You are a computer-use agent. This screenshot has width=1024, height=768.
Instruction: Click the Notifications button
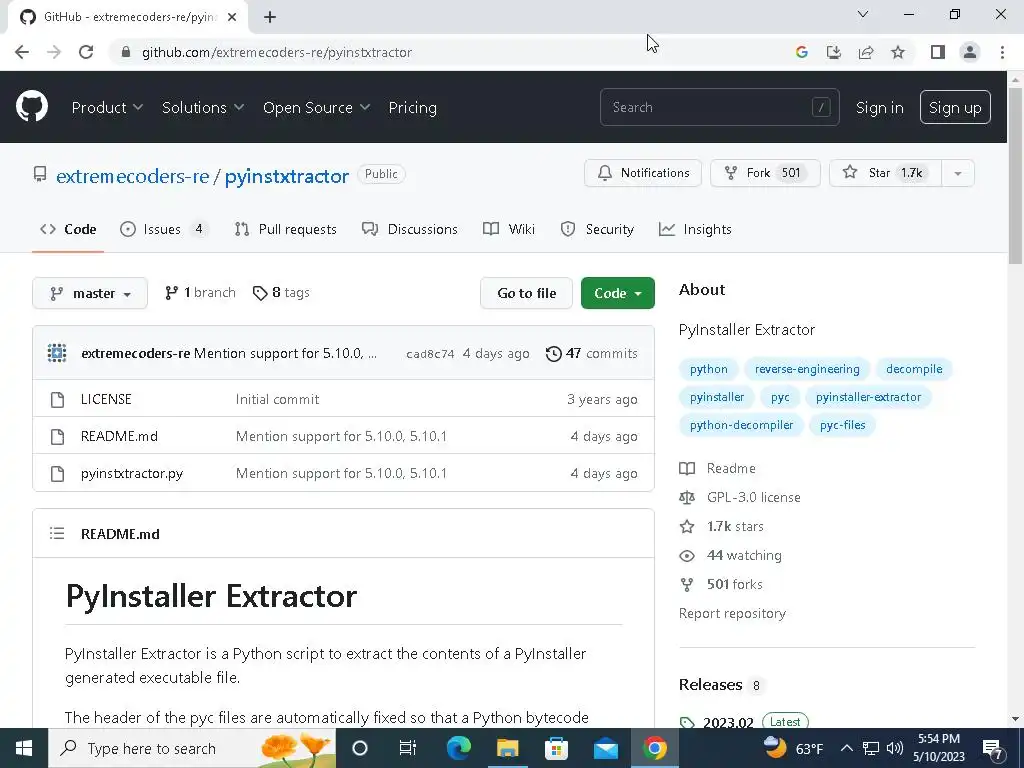pos(643,173)
